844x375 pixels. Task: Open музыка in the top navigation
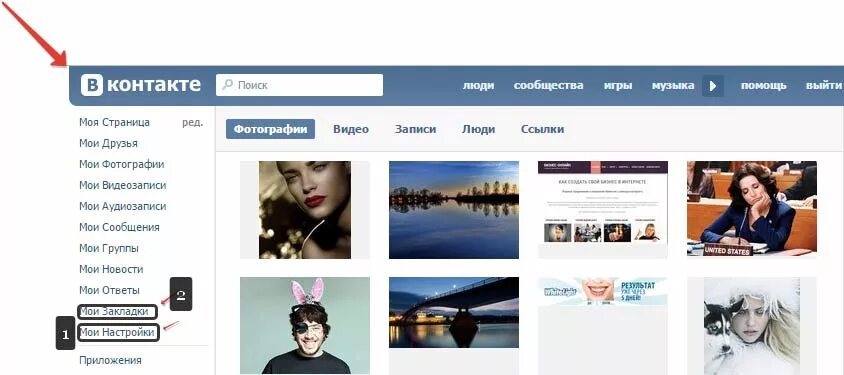point(673,86)
